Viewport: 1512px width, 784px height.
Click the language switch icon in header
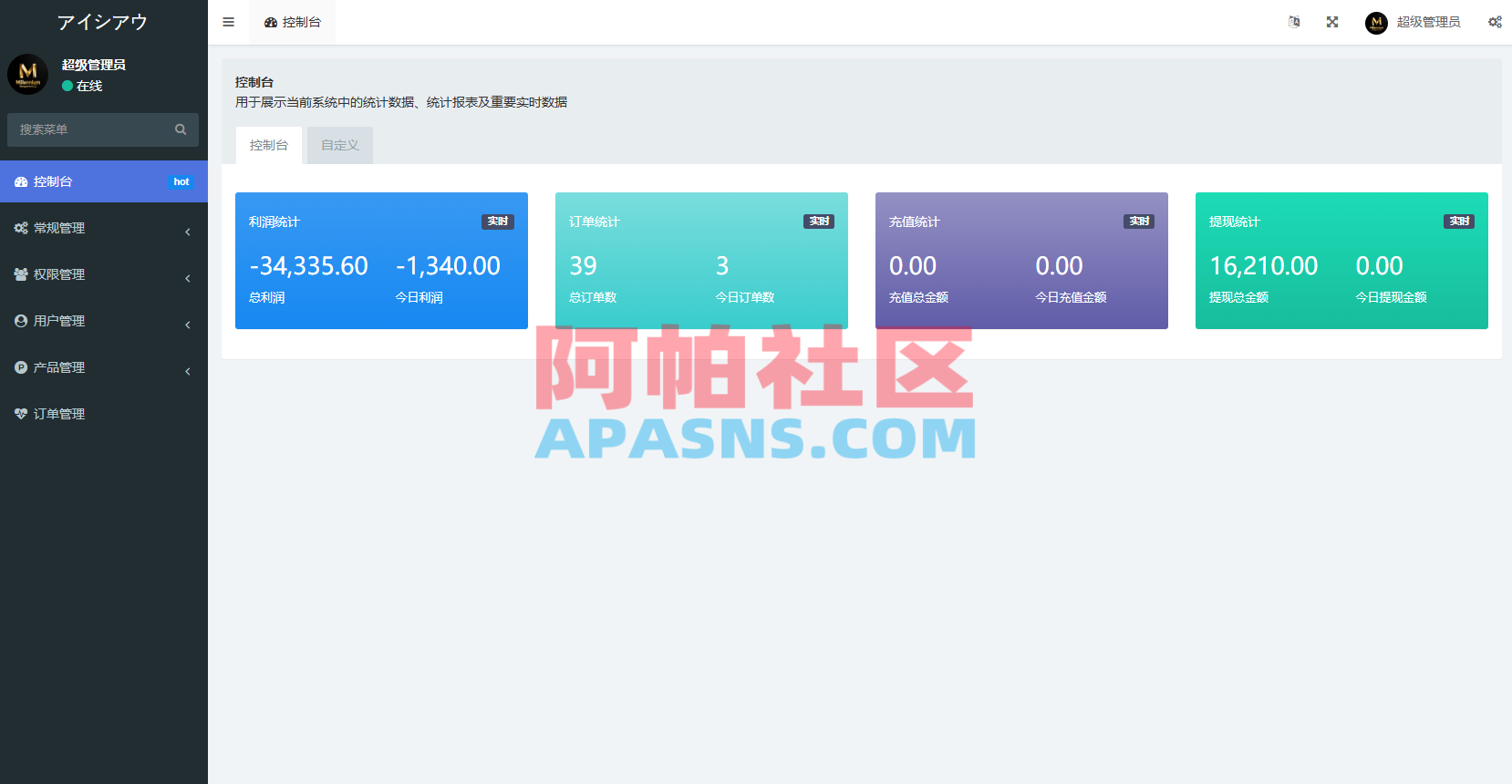point(1294,22)
